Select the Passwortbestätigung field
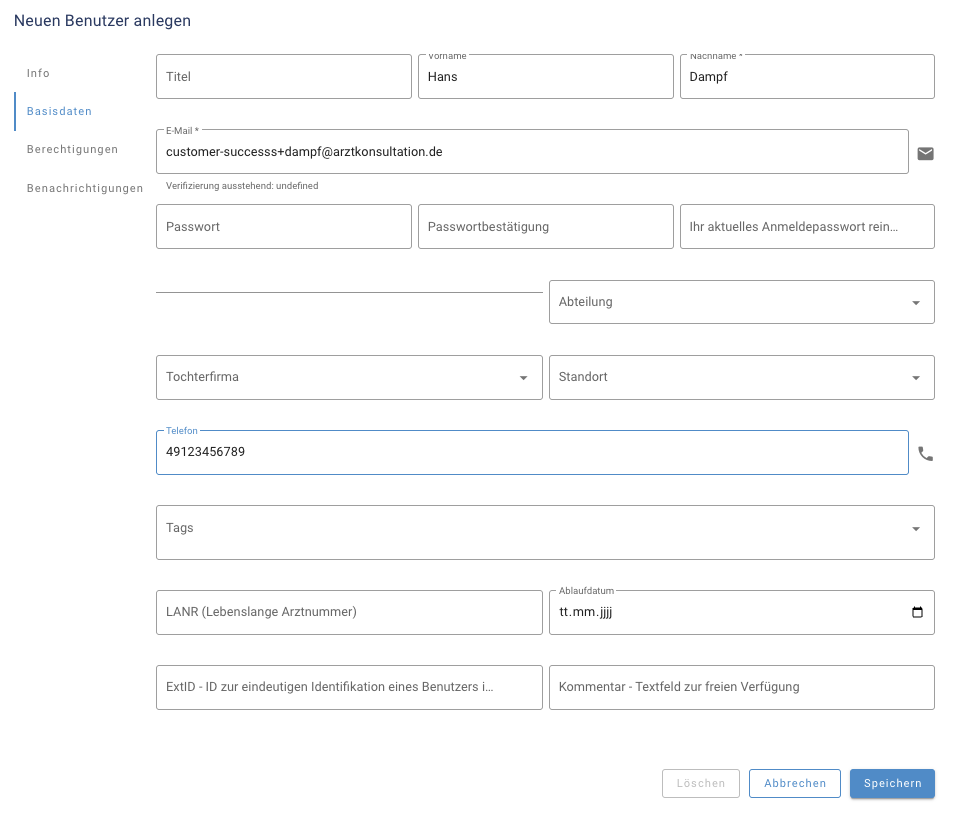This screenshot has height=815, width=953. click(x=545, y=227)
